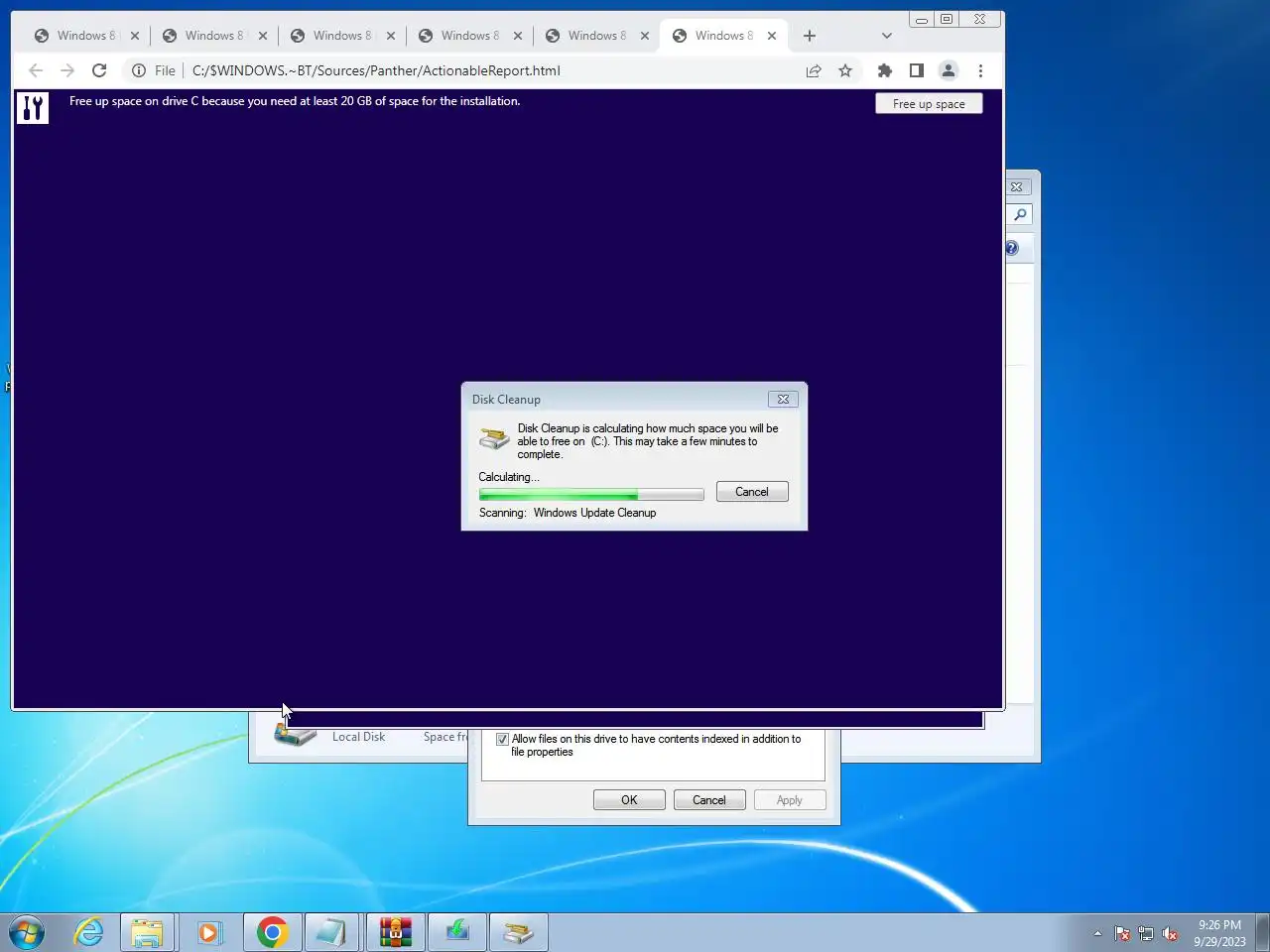The image size is (1270, 952).
Task: Click the tools icon beside the free space message
Action: (x=33, y=107)
